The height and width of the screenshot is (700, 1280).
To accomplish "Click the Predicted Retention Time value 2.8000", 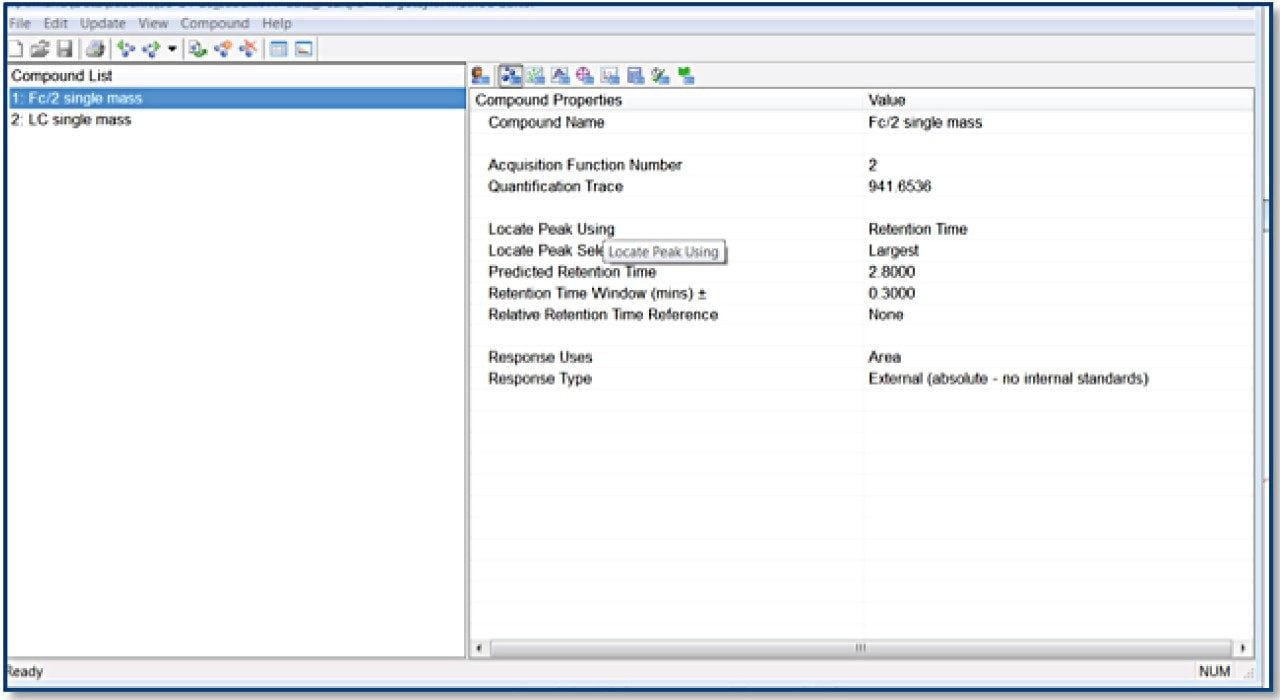I will coord(891,272).
